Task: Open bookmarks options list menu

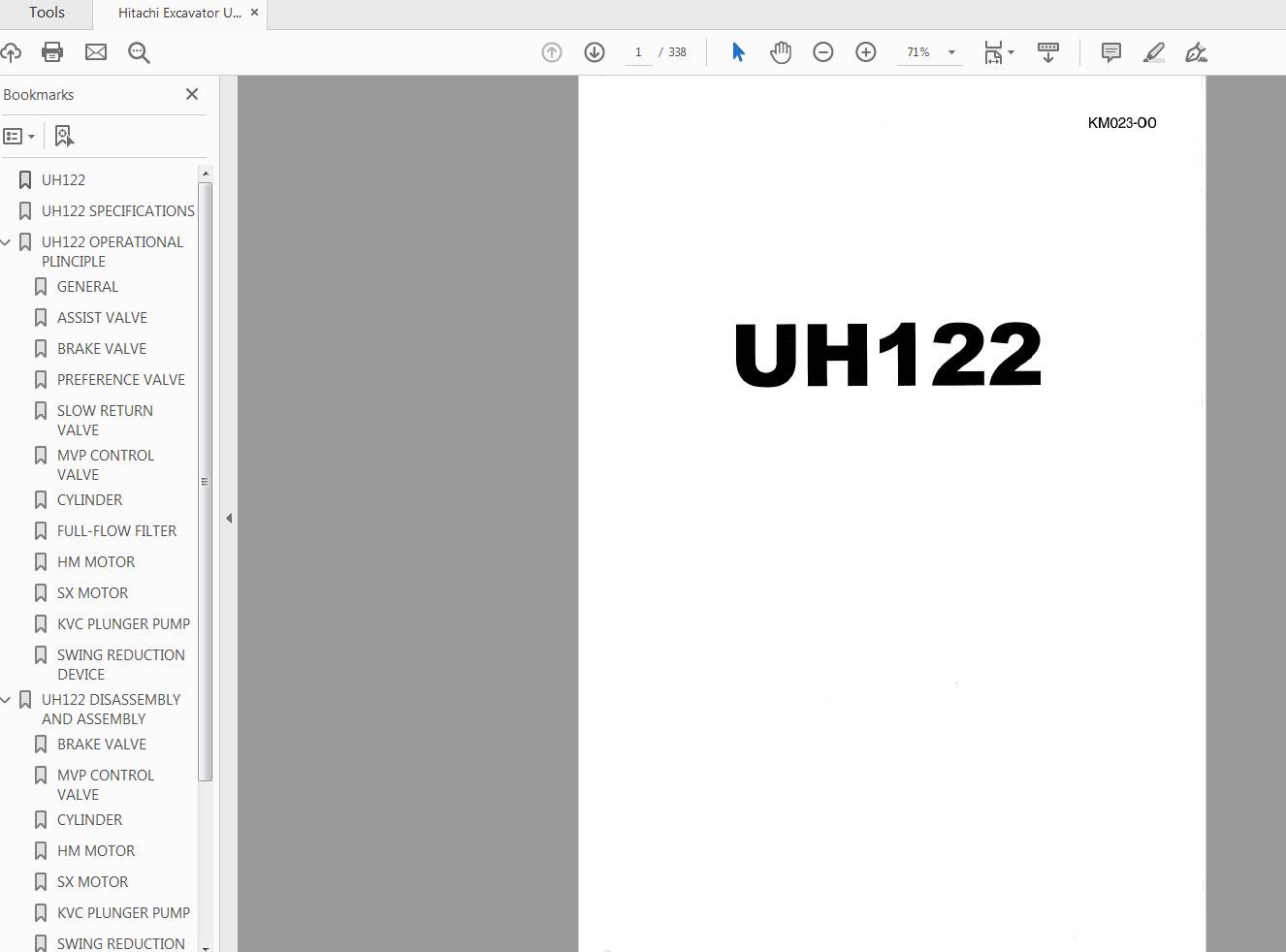Action: click(x=18, y=137)
